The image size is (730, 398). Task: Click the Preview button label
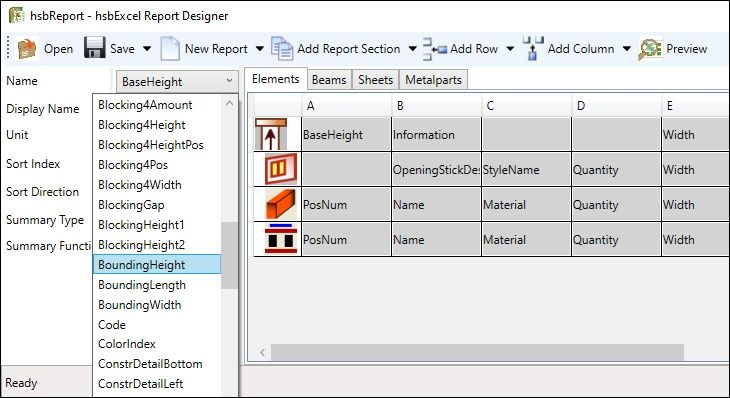(x=687, y=49)
